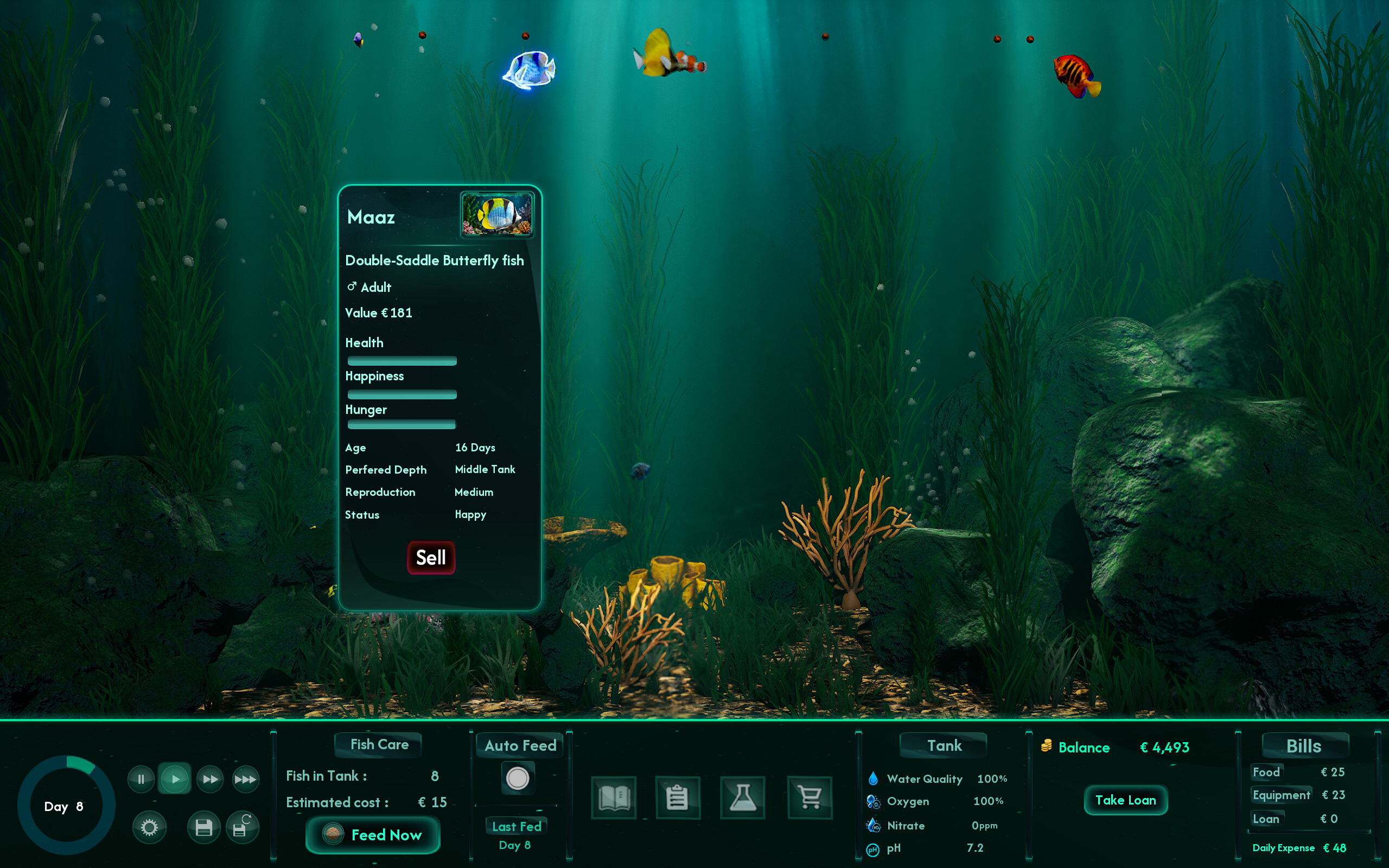Image resolution: width=1389 pixels, height=868 pixels.
Task: Click Maaz's butterfly fish portrait thumbnail
Action: click(497, 215)
